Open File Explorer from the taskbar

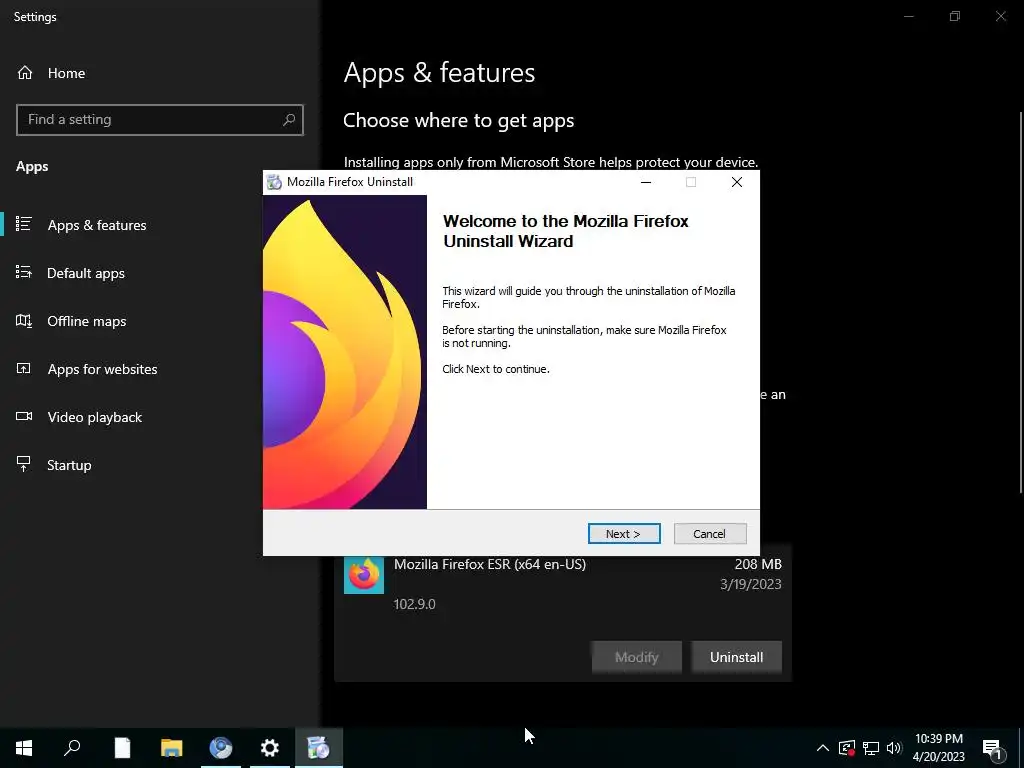pyautogui.click(x=171, y=748)
